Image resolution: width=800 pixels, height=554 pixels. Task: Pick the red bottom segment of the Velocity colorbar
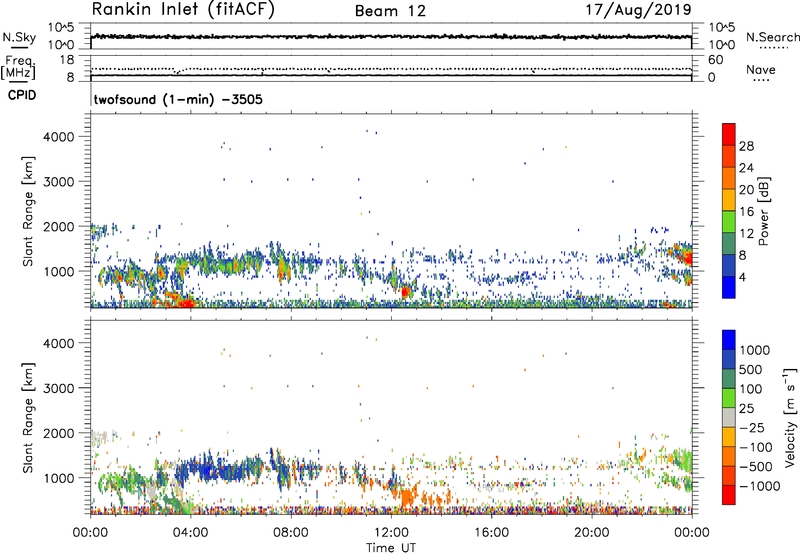click(729, 495)
